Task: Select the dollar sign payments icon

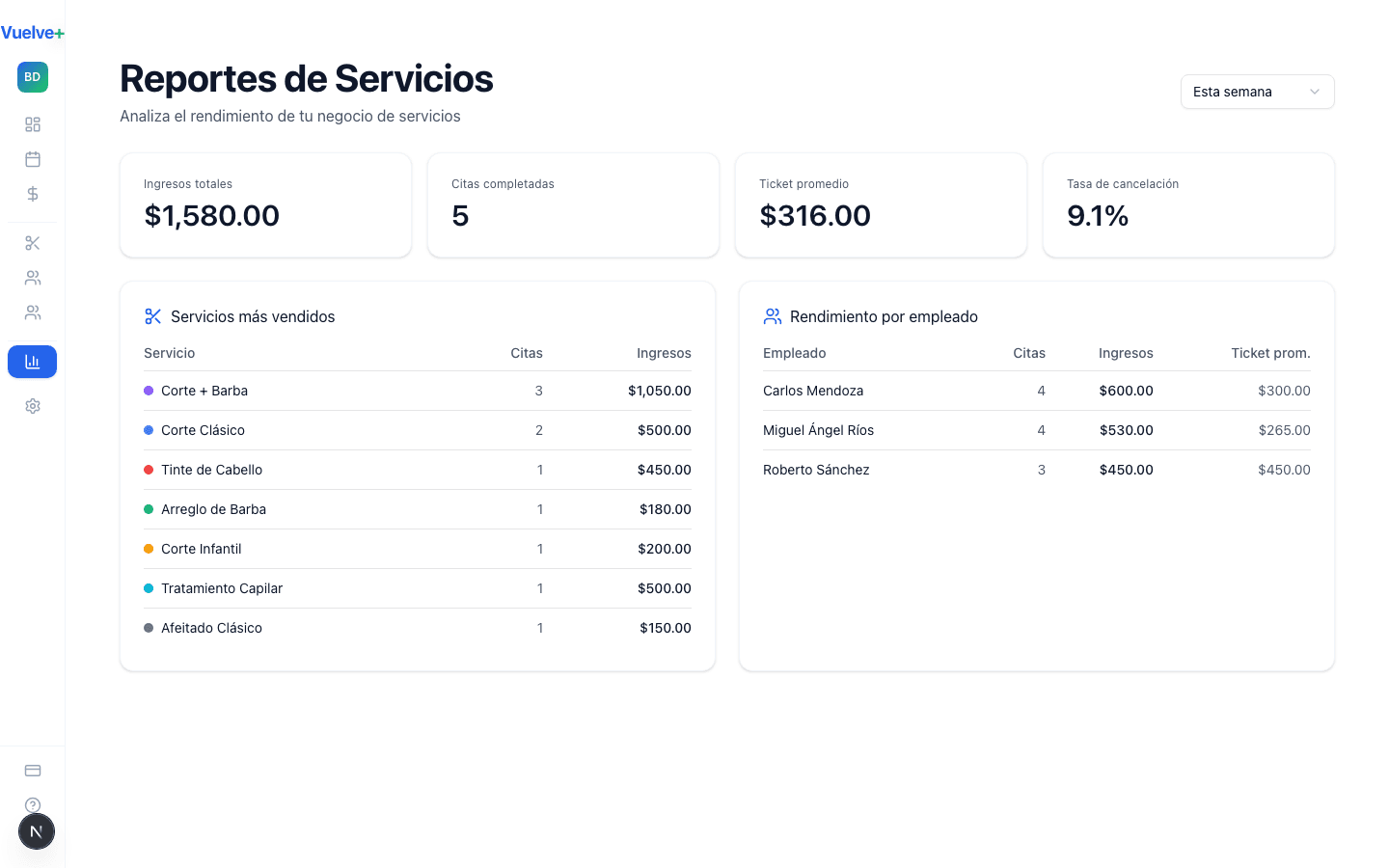Action: coord(32,194)
